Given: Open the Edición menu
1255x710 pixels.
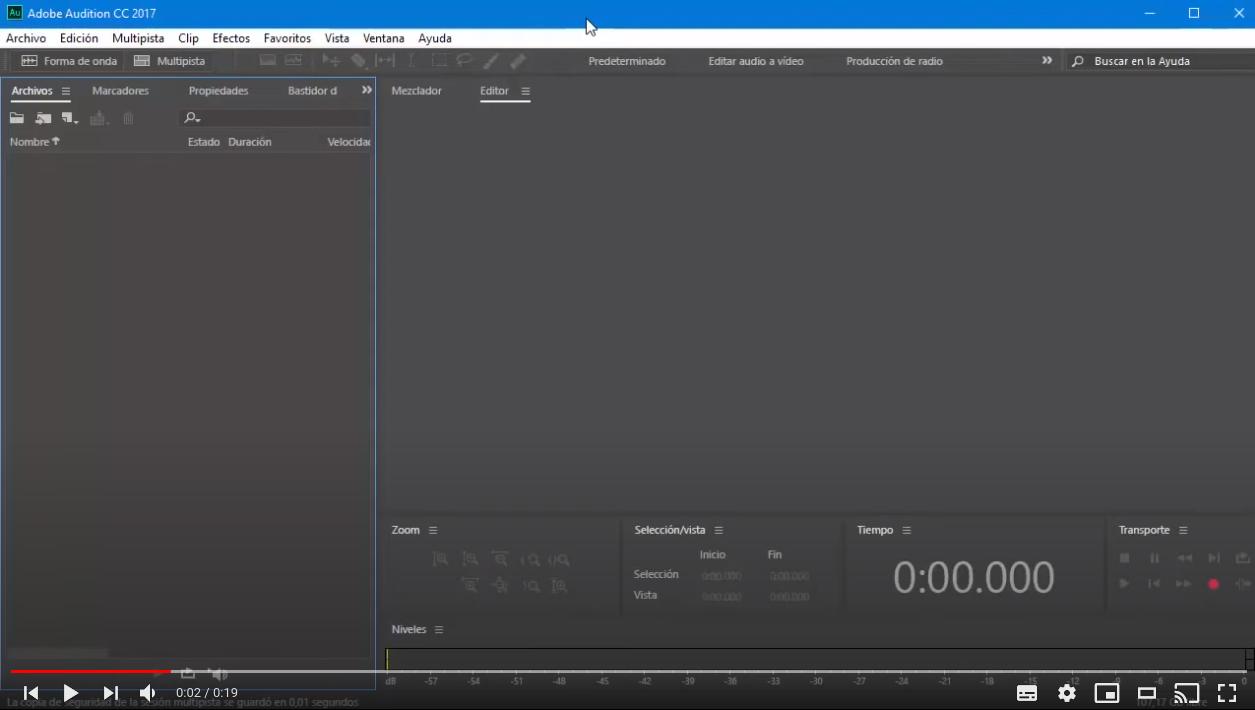Looking at the screenshot, I should [x=79, y=38].
